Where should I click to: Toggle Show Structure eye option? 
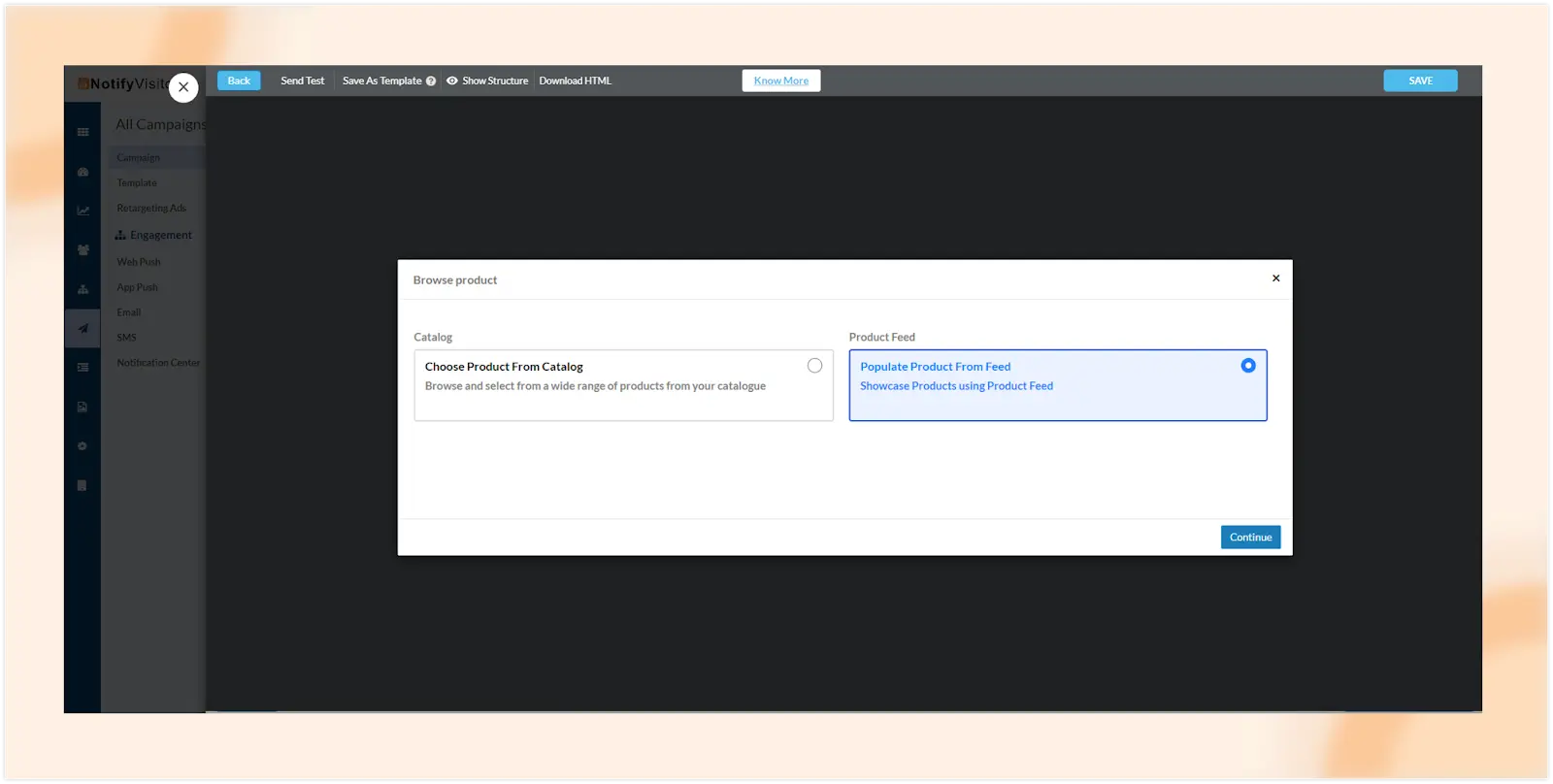point(487,82)
